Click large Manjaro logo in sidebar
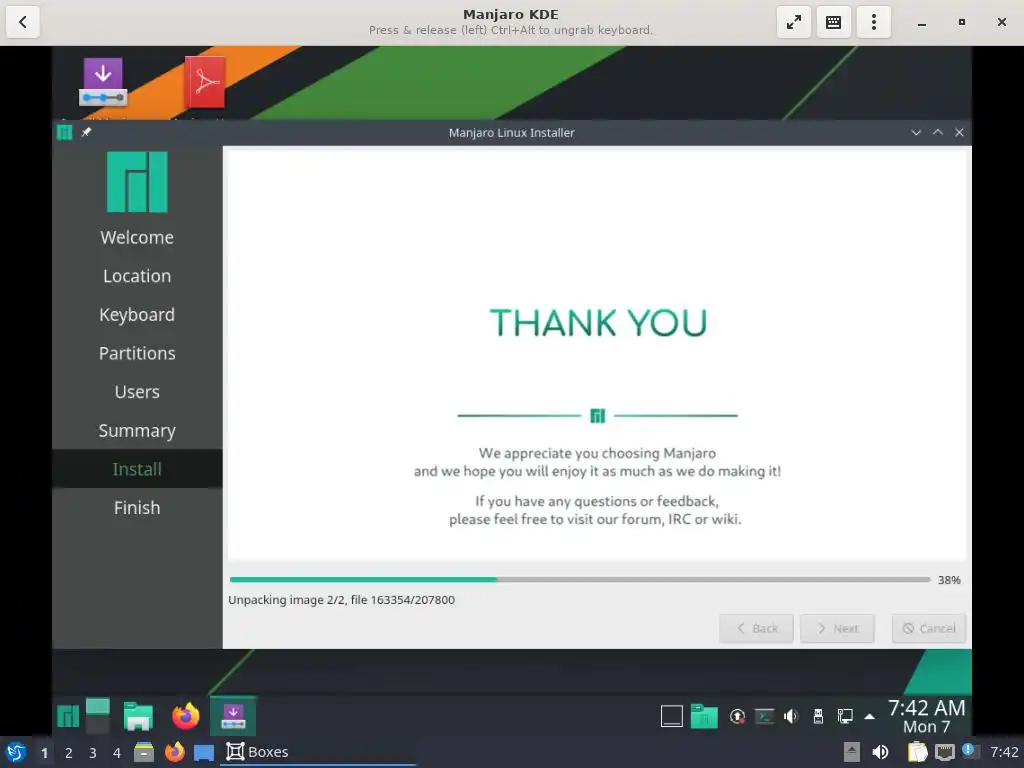Image resolution: width=1024 pixels, height=768 pixels. (137, 182)
